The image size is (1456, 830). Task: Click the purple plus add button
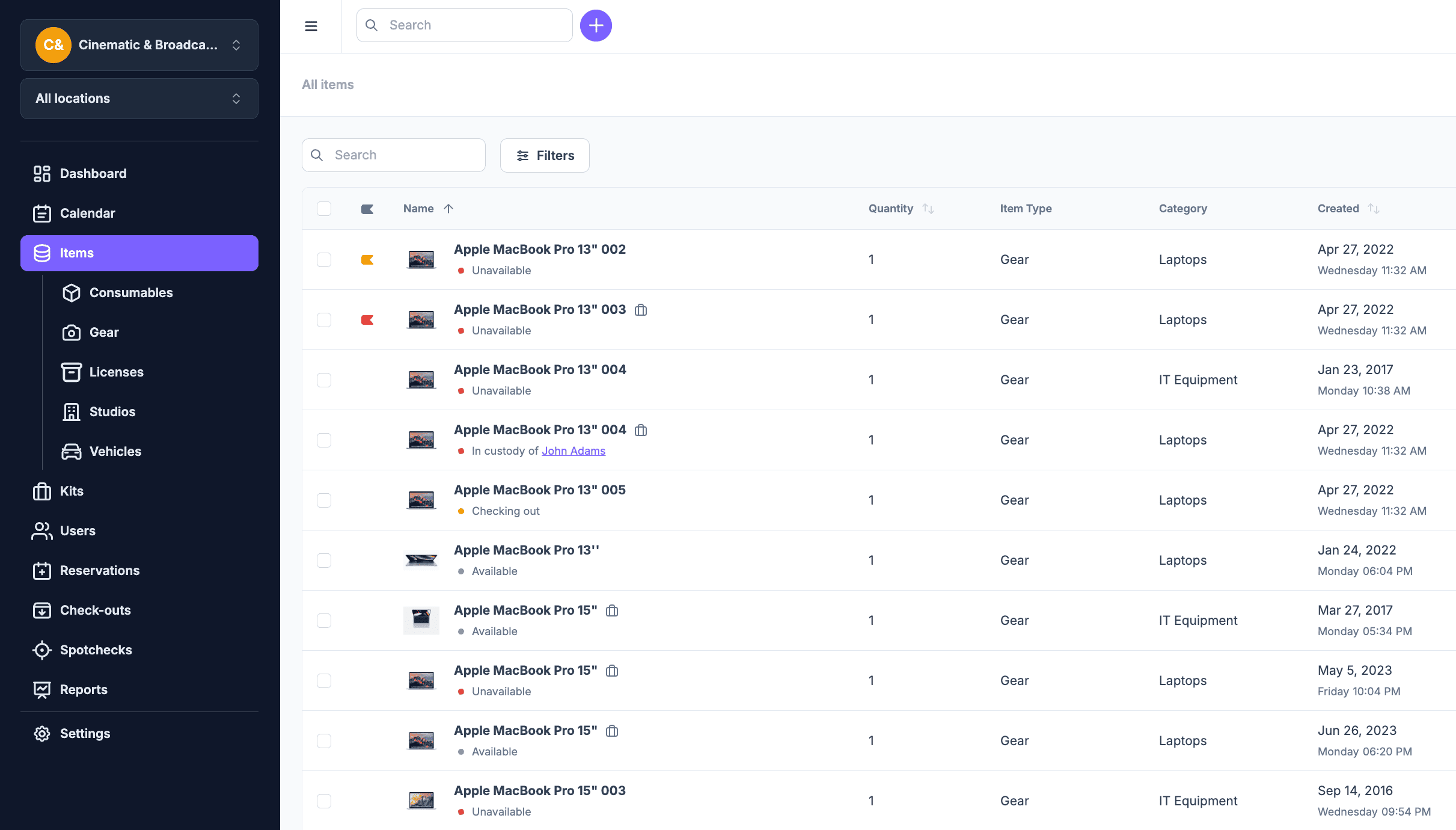tap(596, 26)
